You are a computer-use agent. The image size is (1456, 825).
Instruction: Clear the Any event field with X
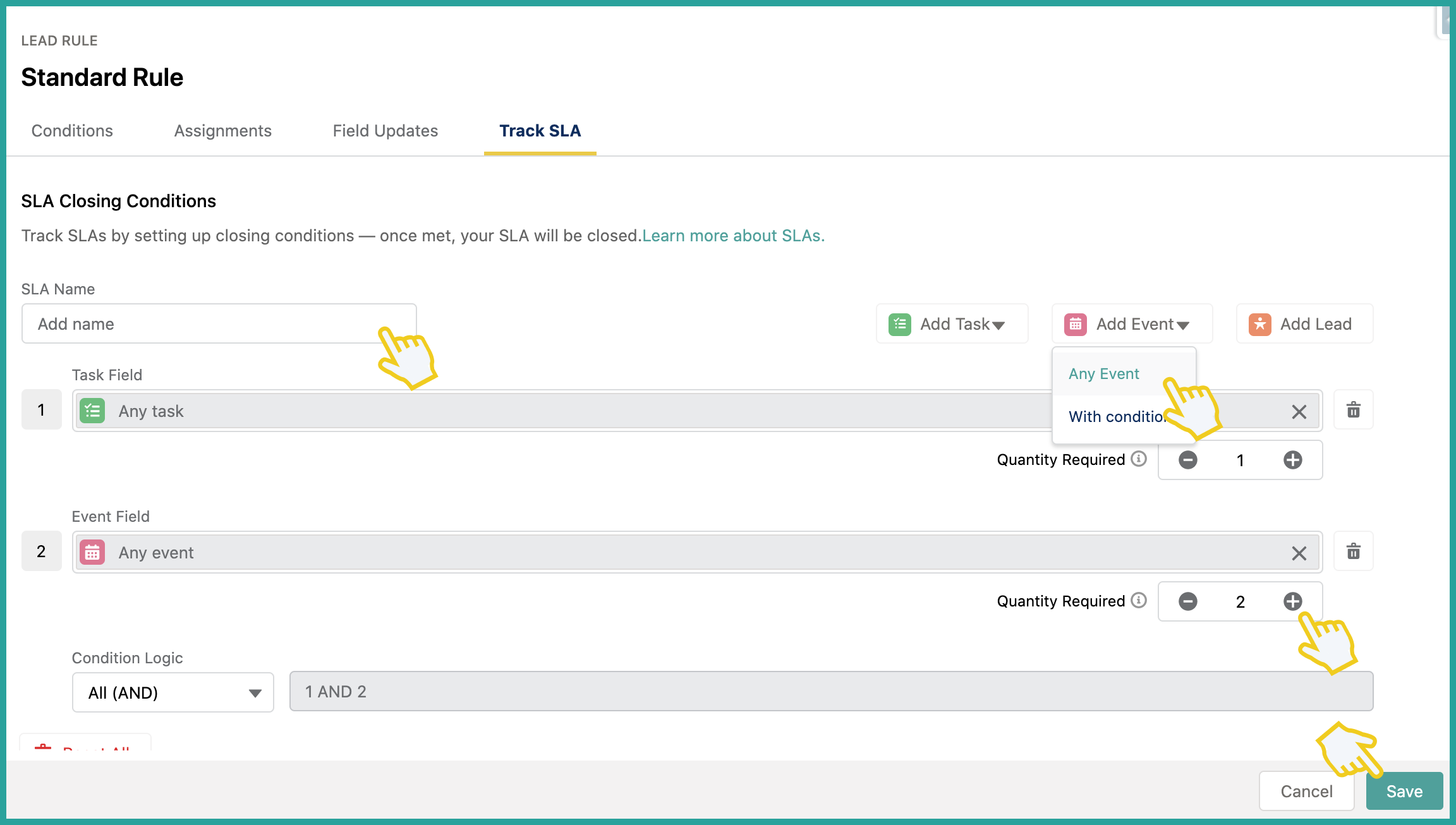pyautogui.click(x=1299, y=553)
